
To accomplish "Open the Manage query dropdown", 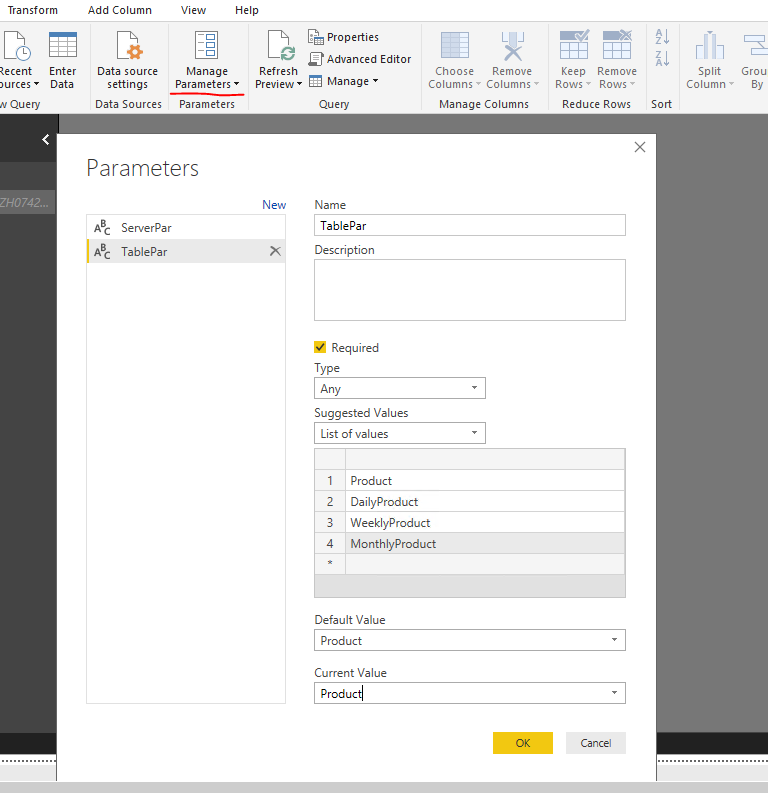I will point(344,81).
